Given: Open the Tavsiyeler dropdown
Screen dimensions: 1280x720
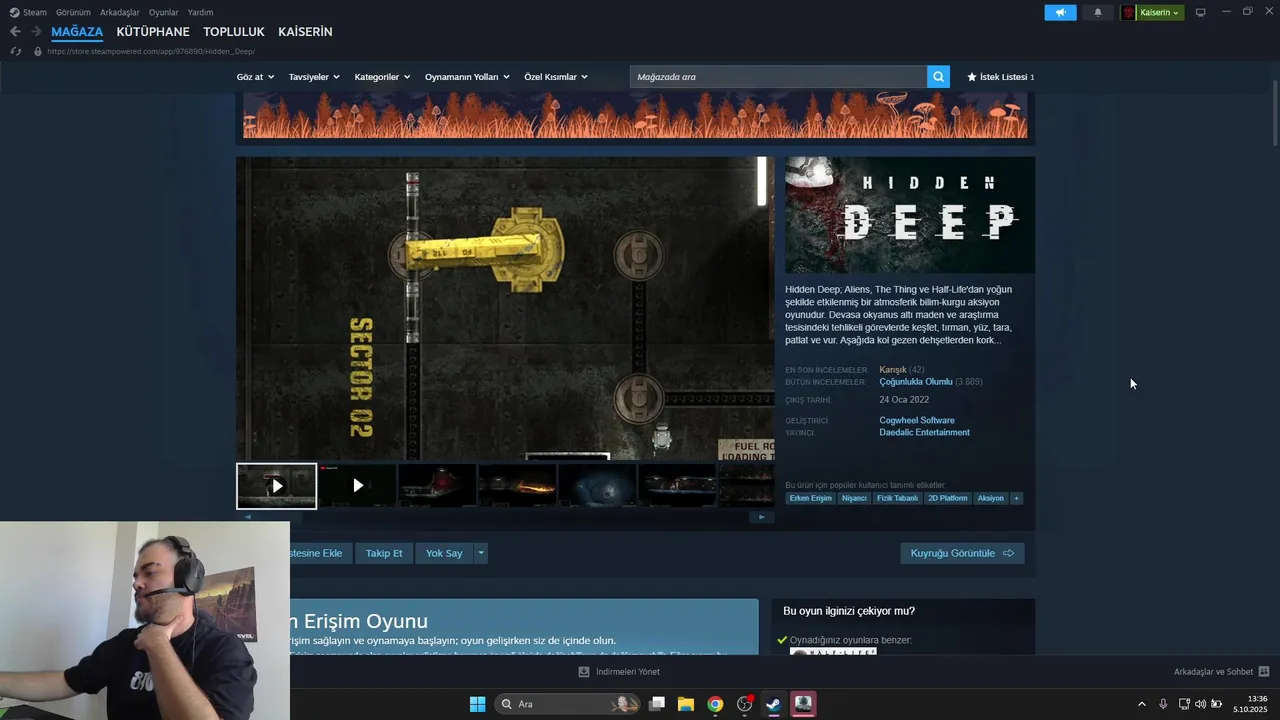Looking at the screenshot, I should (314, 77).
